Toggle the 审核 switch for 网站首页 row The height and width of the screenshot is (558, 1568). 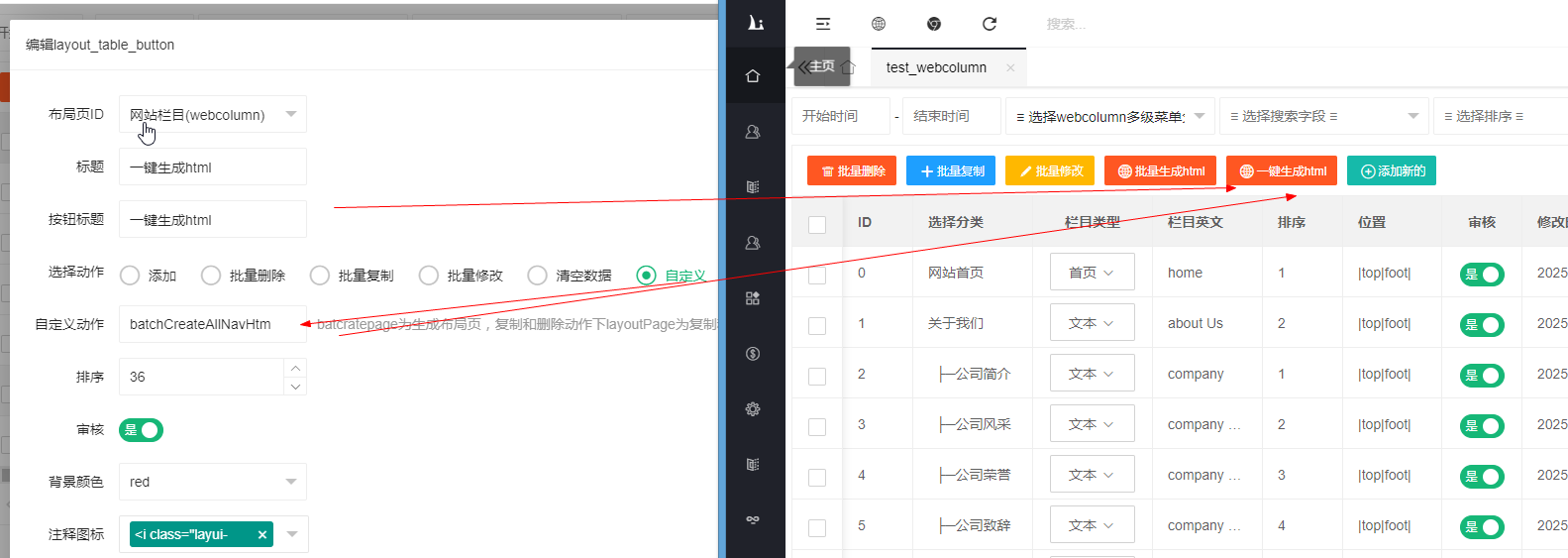1481,275
